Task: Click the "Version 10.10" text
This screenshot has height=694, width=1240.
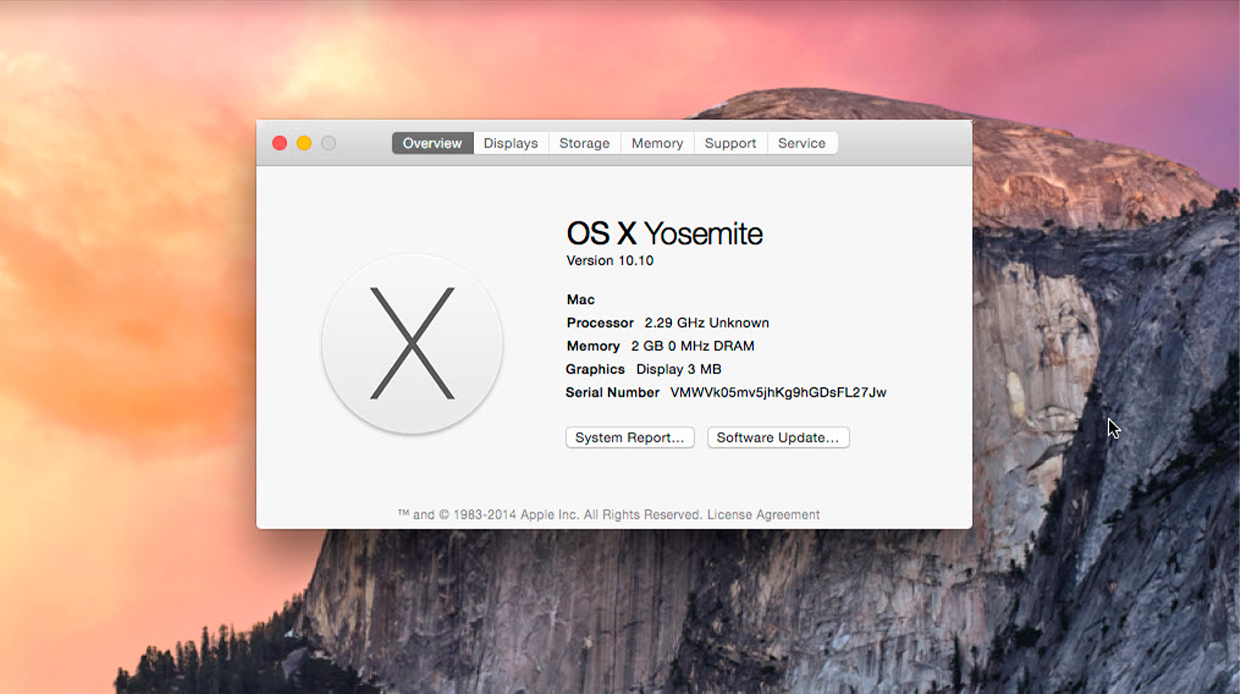Action: [610, 261]
